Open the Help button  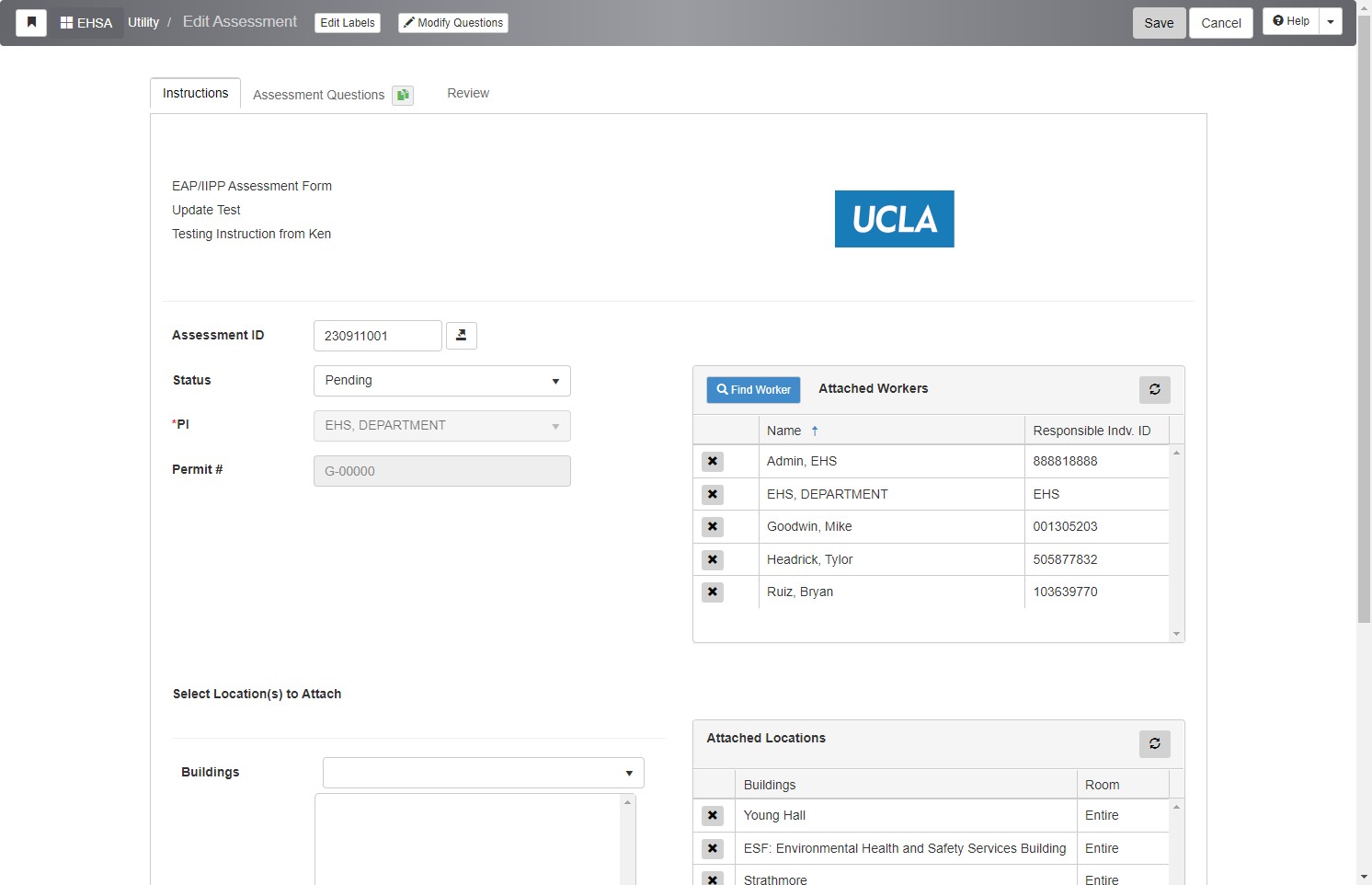coord(1291,21)
